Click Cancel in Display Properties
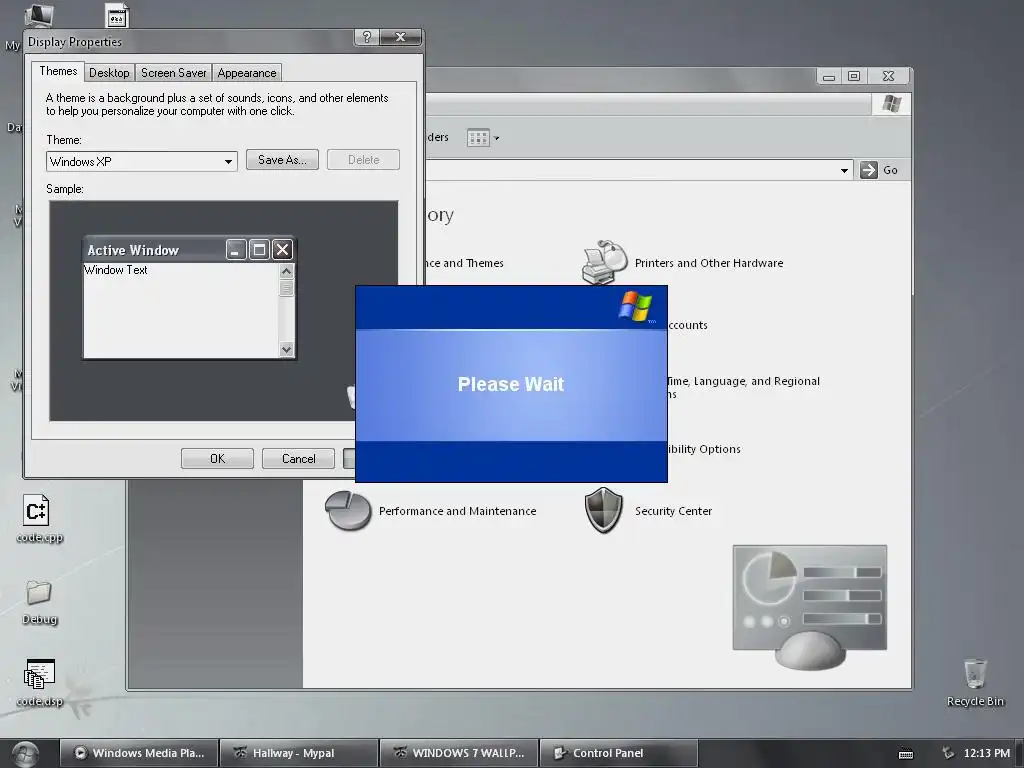This screenshot has width=1024, height=768. click(298, 458)
